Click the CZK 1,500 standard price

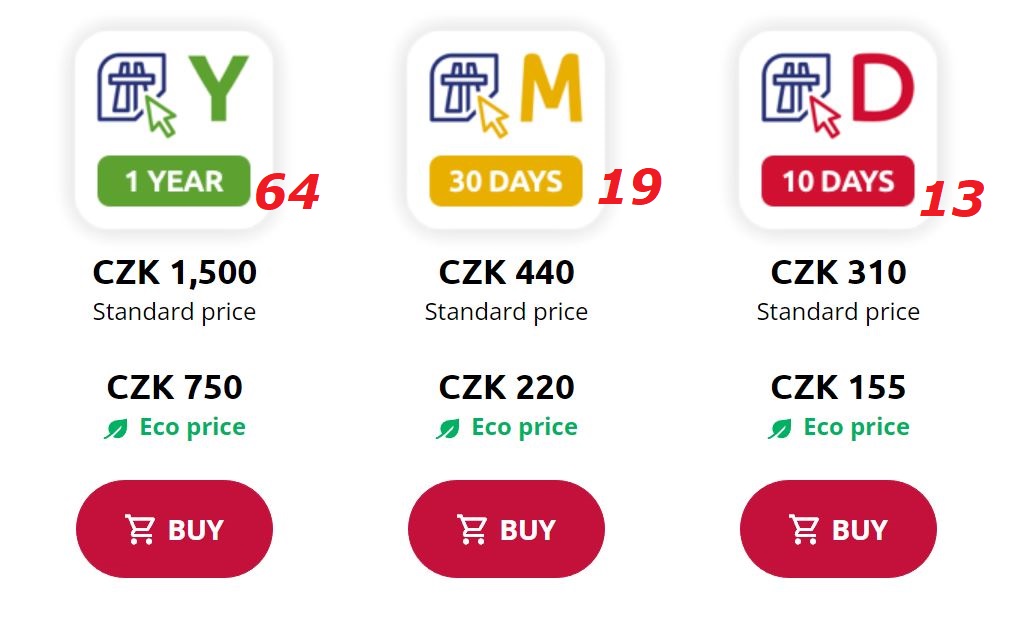click(174, 272)
